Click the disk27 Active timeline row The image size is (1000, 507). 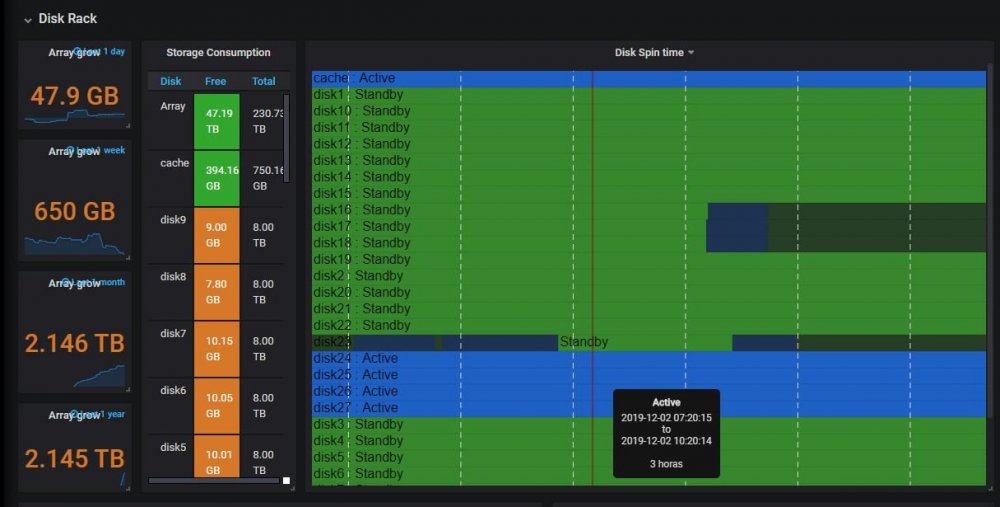click(x=649, y=408)
